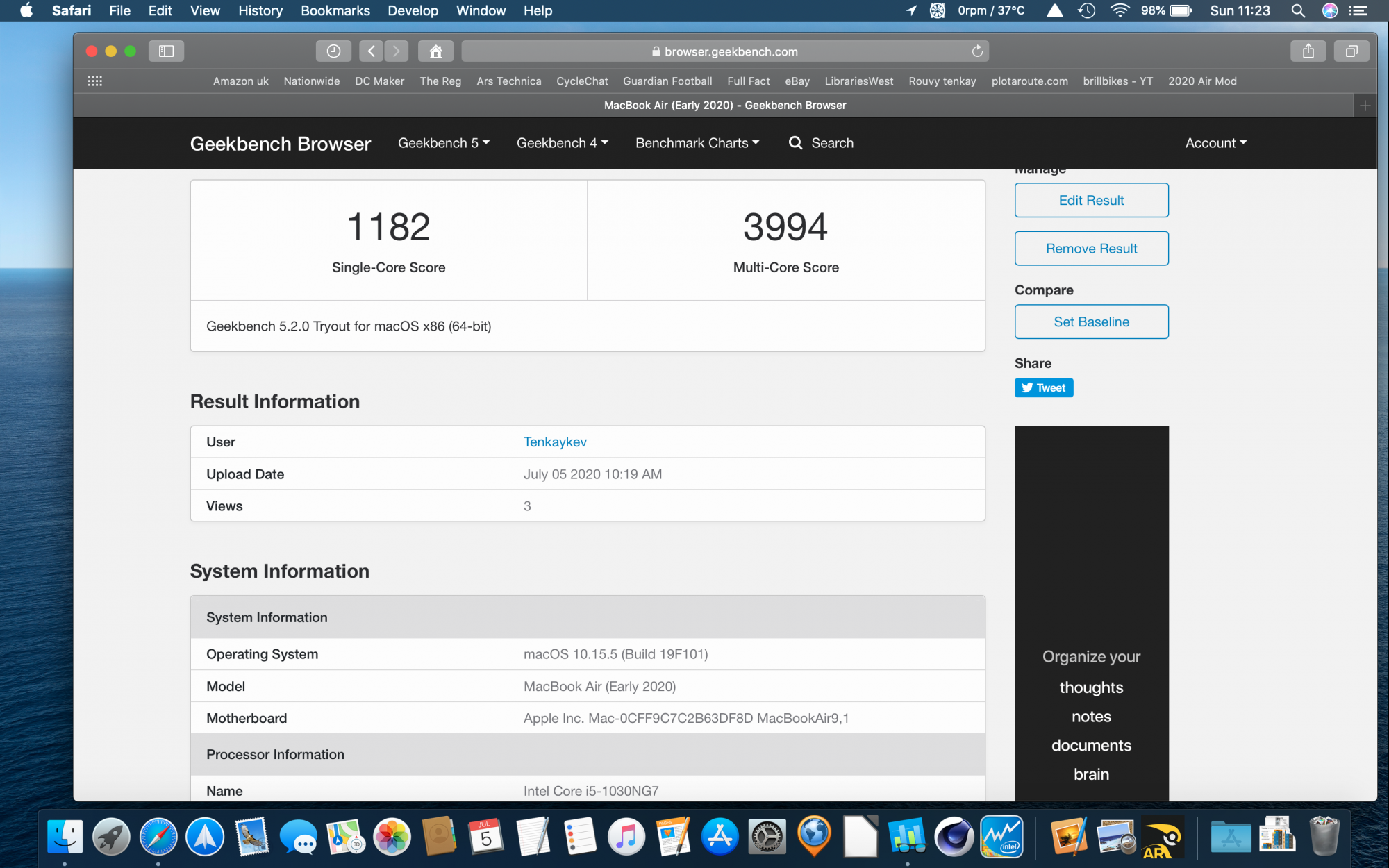The image size is (1389, 868).
Task: Open Time Machine menu bar icon
Action: [1087, 10]
